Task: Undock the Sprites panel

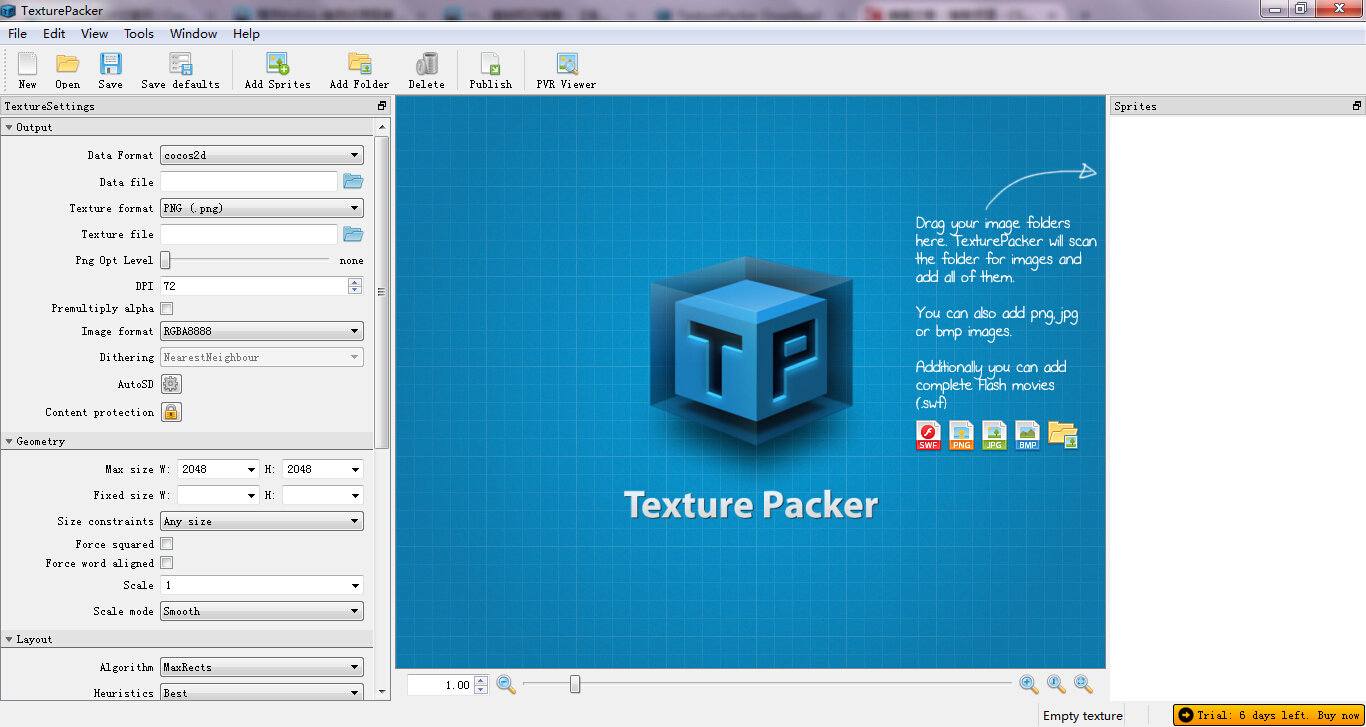Action: (x=1357, y=106)
